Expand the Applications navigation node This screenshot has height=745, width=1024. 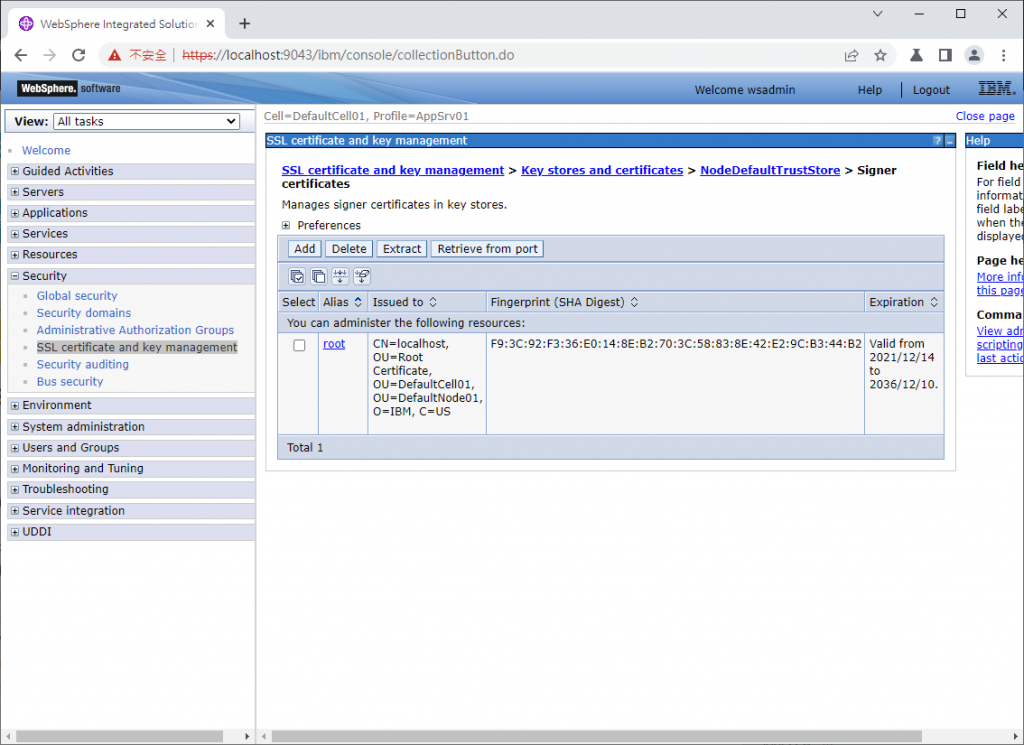coord(15,213)
